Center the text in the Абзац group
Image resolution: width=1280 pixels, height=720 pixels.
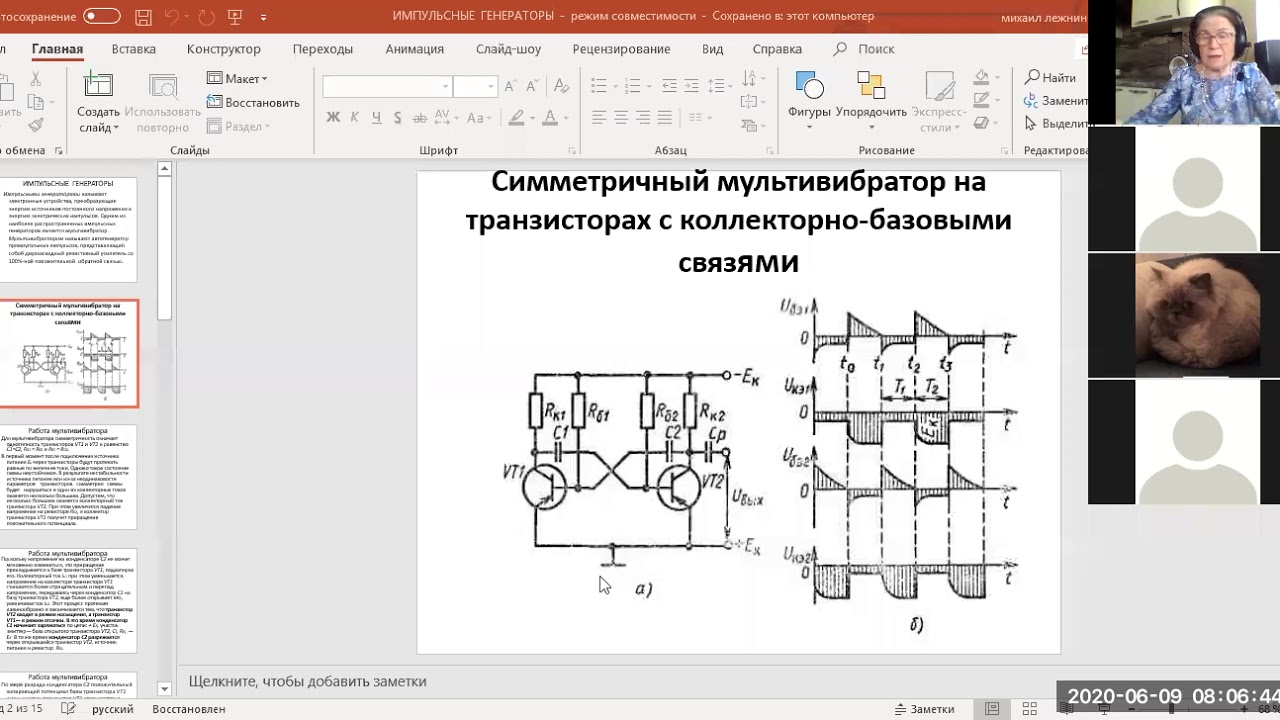click(621, 118)
